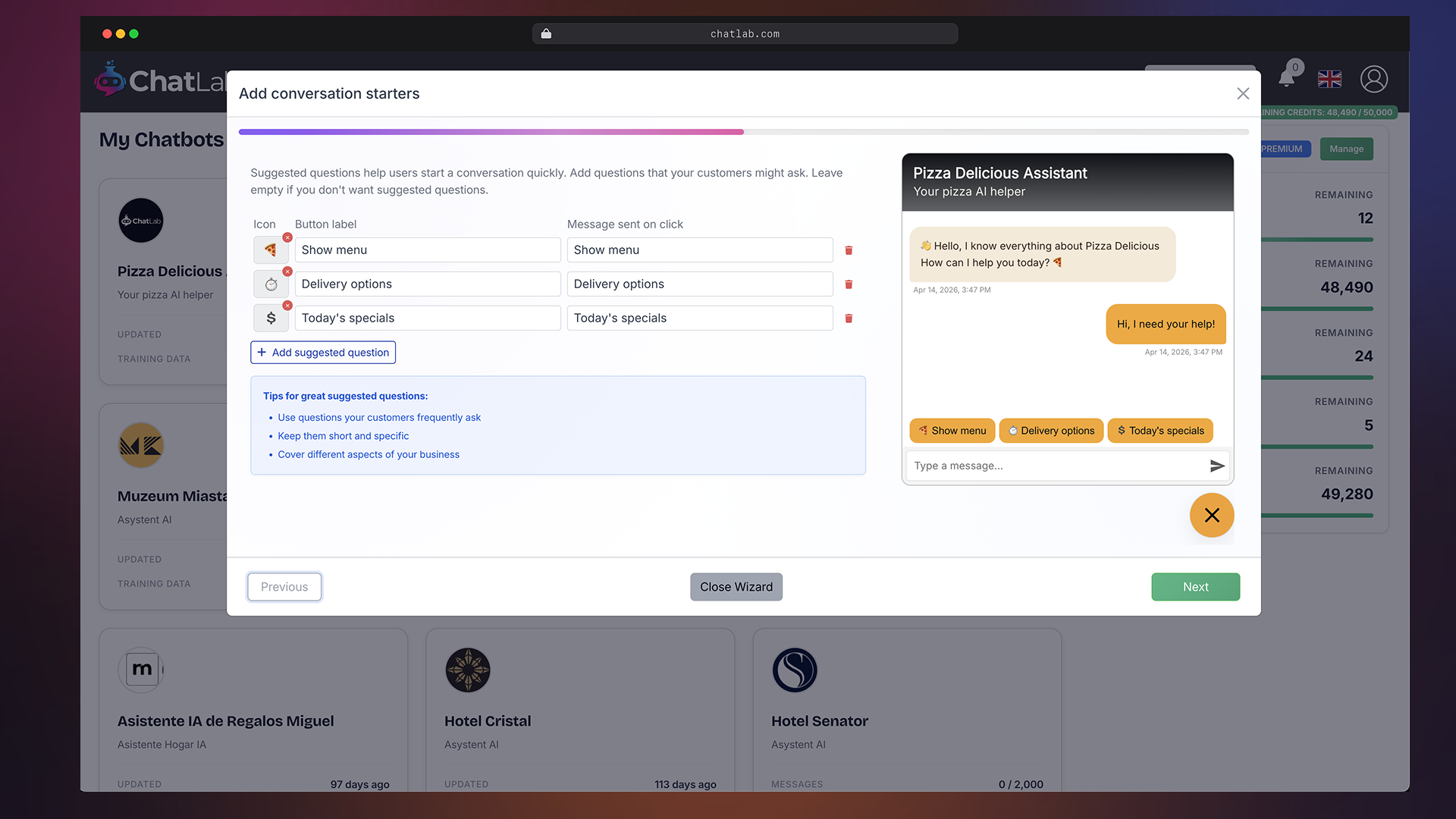Add a new suggested question
The width and height of the screenshot is (1456, 819).
pos(323,353)
